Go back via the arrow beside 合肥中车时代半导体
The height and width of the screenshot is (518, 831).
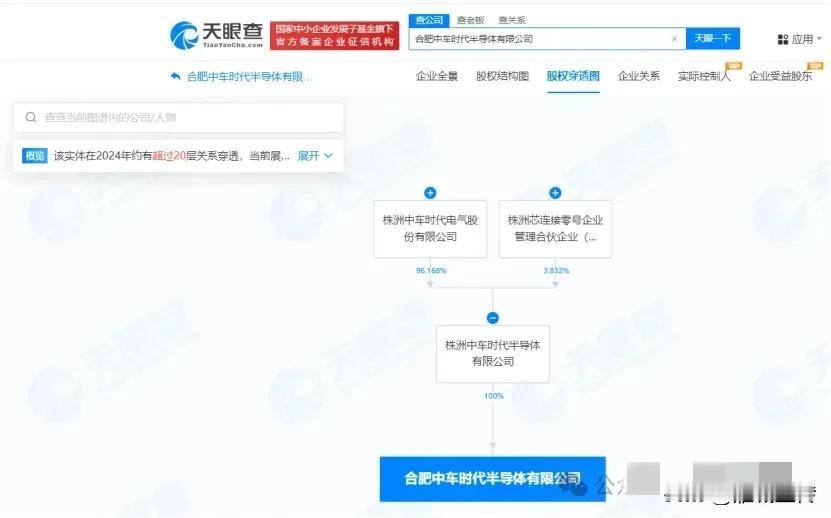(x=175, y=76)
